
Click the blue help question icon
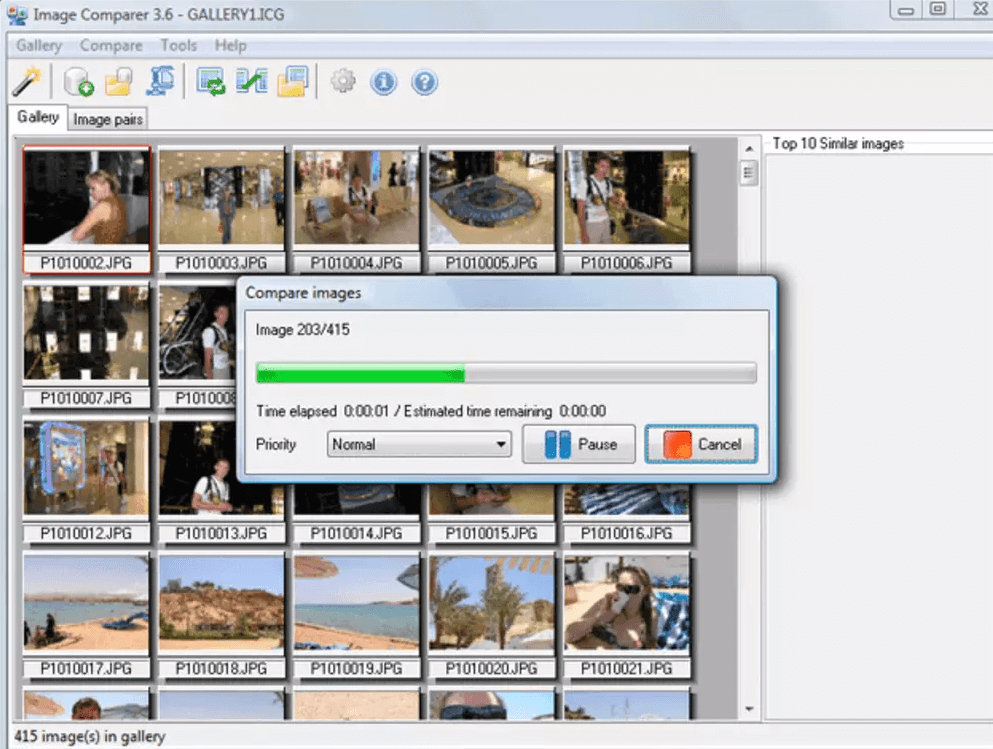click(x=424, y=82)
